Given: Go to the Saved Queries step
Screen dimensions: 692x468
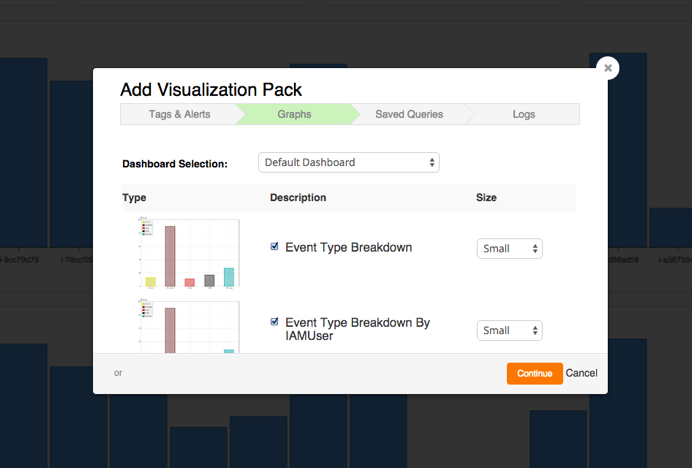Looking at the screenshot, I should pyautogui.click(x=409, y=114).
